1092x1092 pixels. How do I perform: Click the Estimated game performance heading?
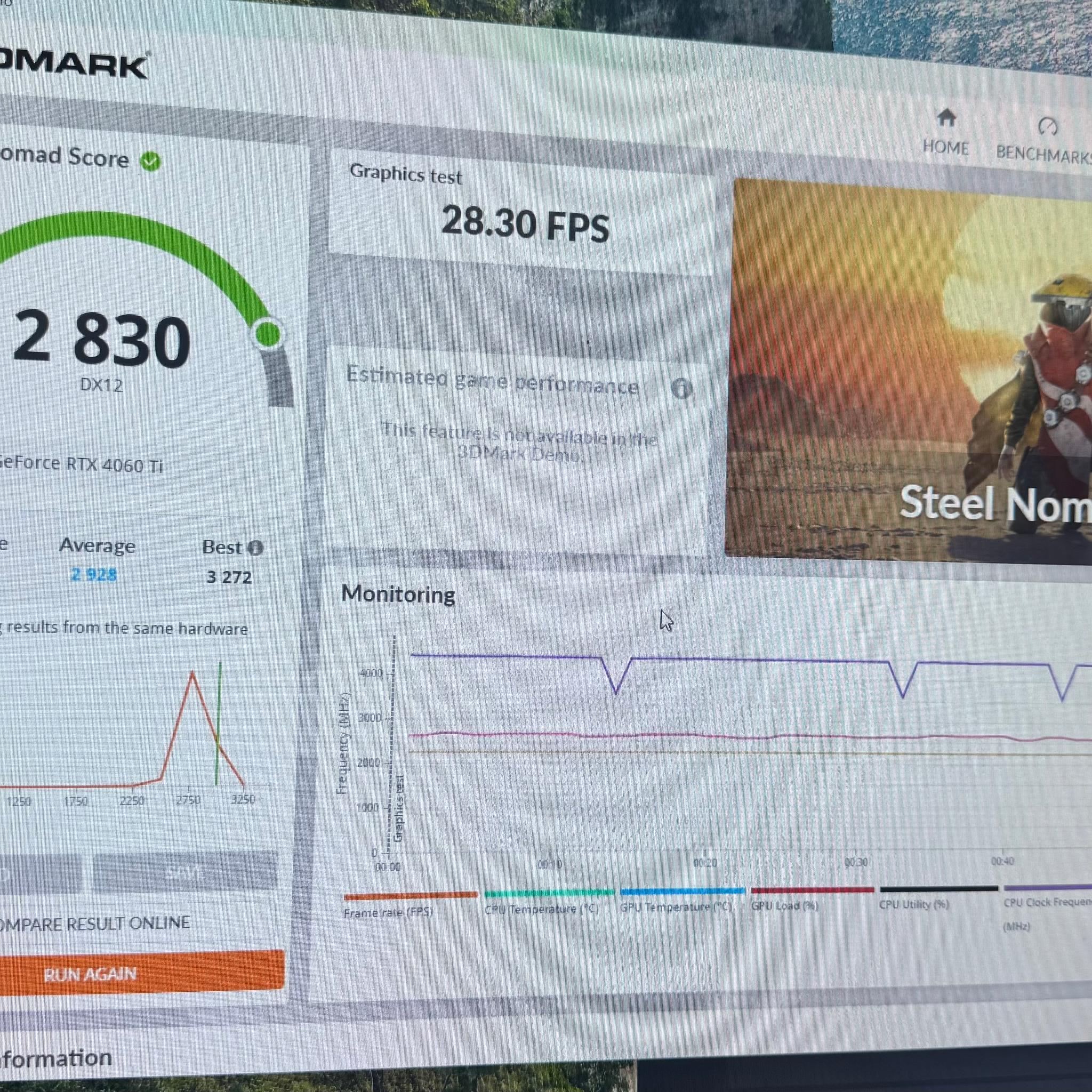click(x=492, y=380)
